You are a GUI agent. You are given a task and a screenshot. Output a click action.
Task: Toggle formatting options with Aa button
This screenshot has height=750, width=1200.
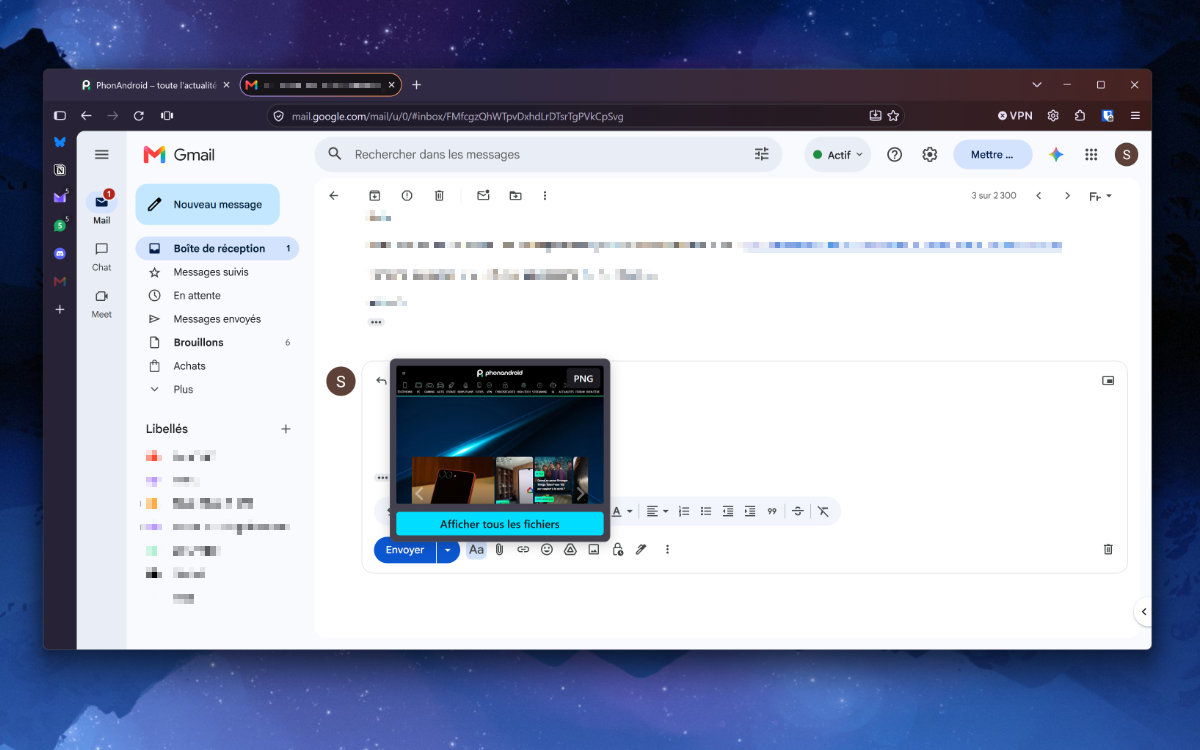[x=476, y=549]
